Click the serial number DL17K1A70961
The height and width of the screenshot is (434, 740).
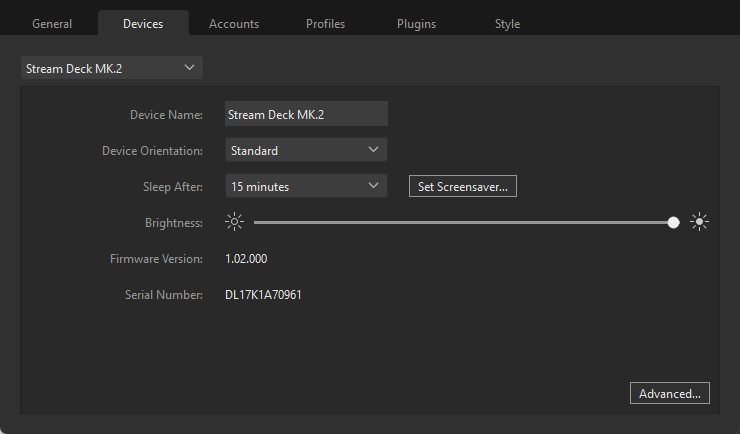(x=263, y=295)
